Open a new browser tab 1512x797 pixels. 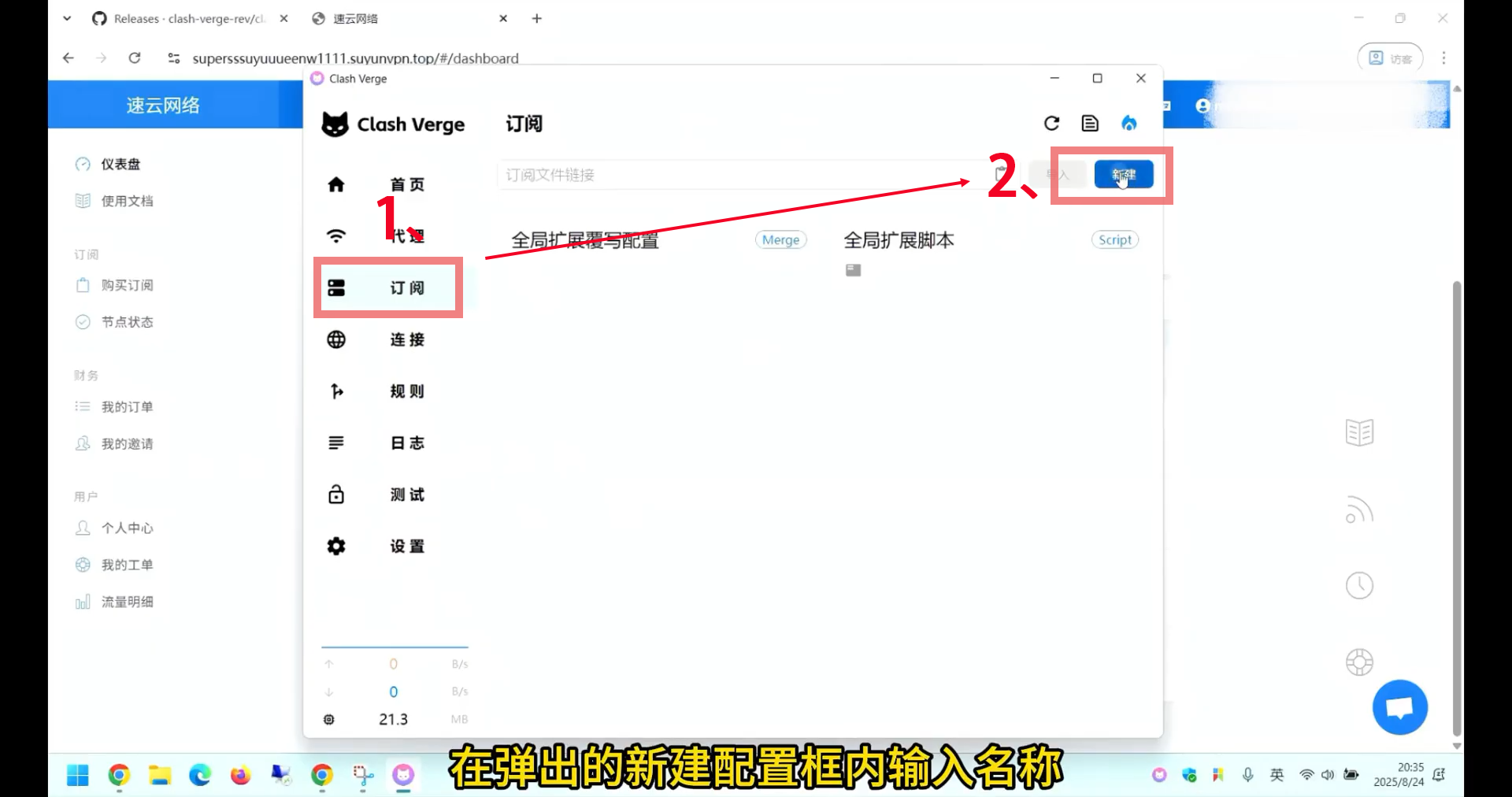536,18
